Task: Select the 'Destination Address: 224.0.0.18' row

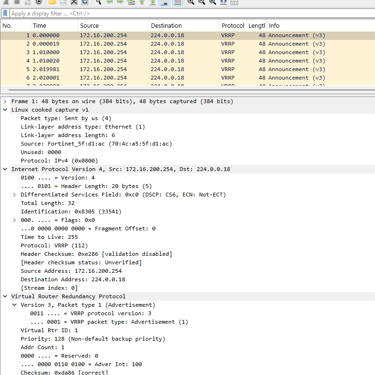Action: (73, 279)
